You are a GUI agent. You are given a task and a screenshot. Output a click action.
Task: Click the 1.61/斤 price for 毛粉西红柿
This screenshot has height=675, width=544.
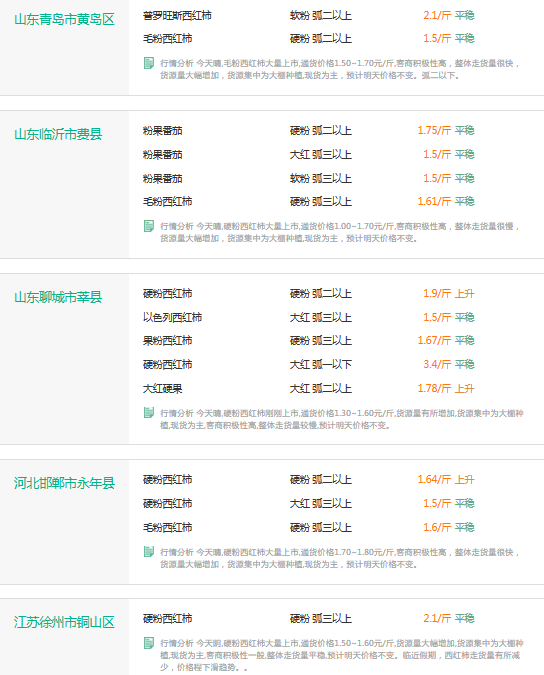(434, 201)
